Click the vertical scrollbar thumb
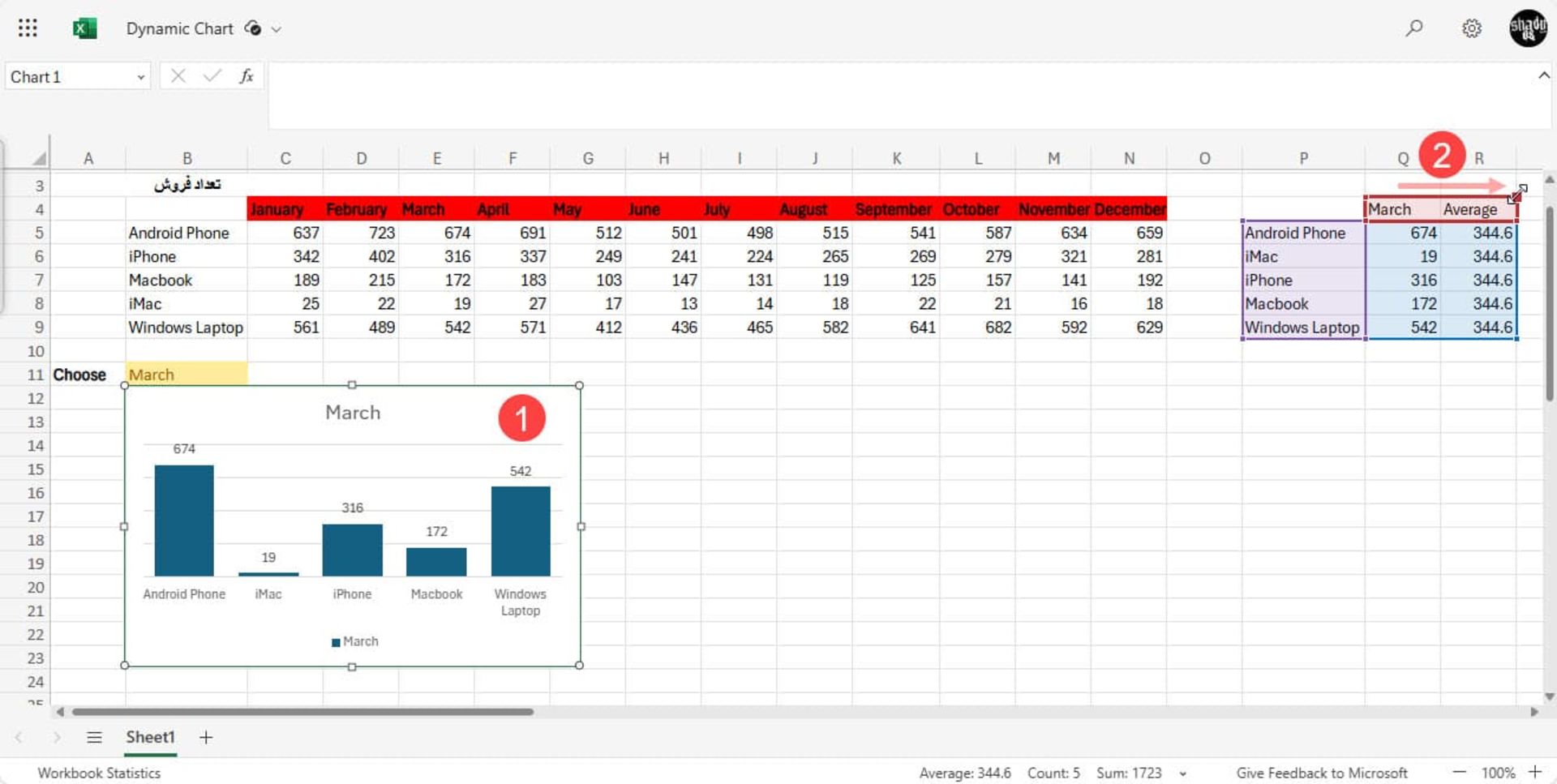The image size is (1557, 784). tap(1549, 304)
